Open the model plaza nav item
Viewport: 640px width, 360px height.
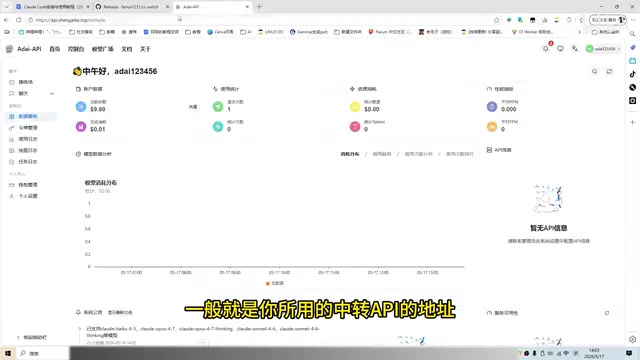click(x=103, y=49)
